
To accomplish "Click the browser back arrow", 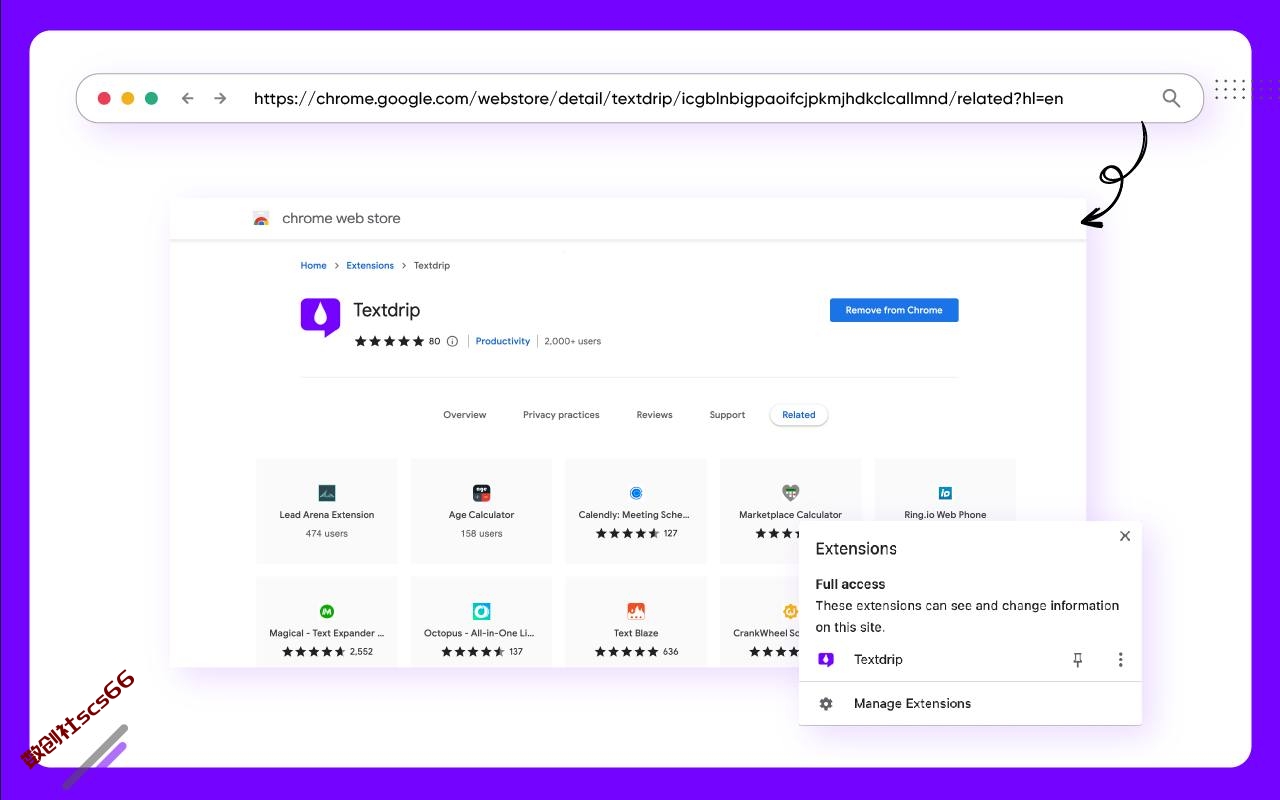I will click(187, 98).
